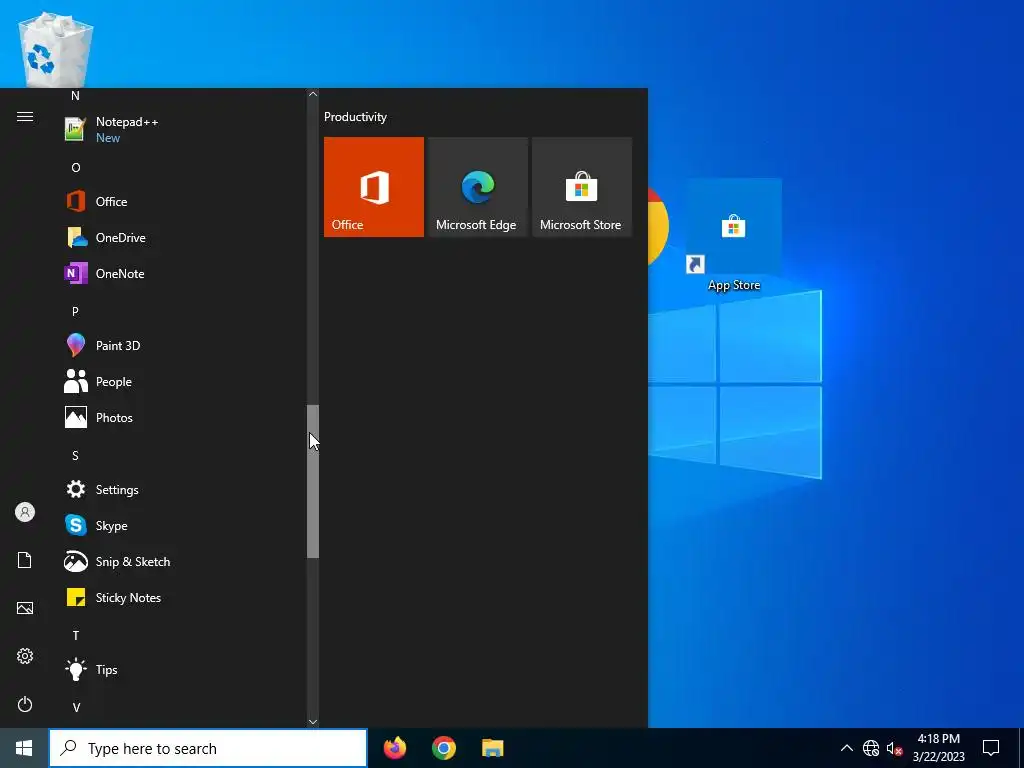
Task: Click the app list scrollbar thumb
Action: tap(313, 481)
